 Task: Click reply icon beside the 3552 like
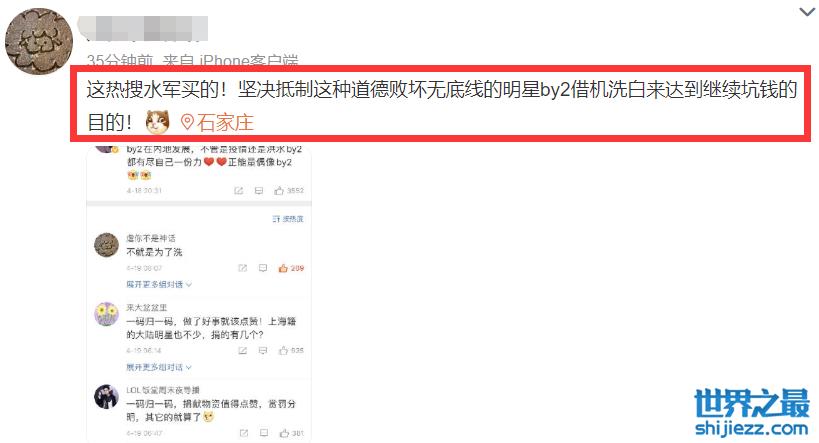(x=259, y=191)
